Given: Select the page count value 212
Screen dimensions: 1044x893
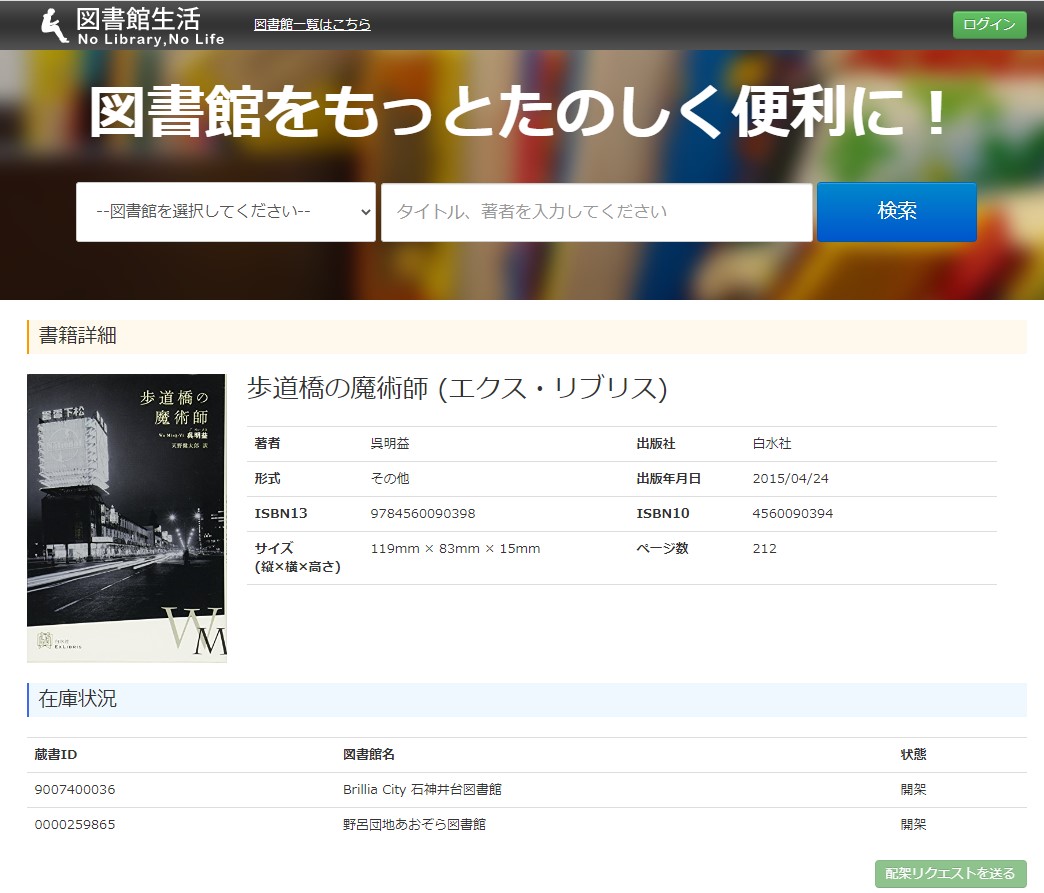Looking at the screenshot, I should (x=764, y=549).
